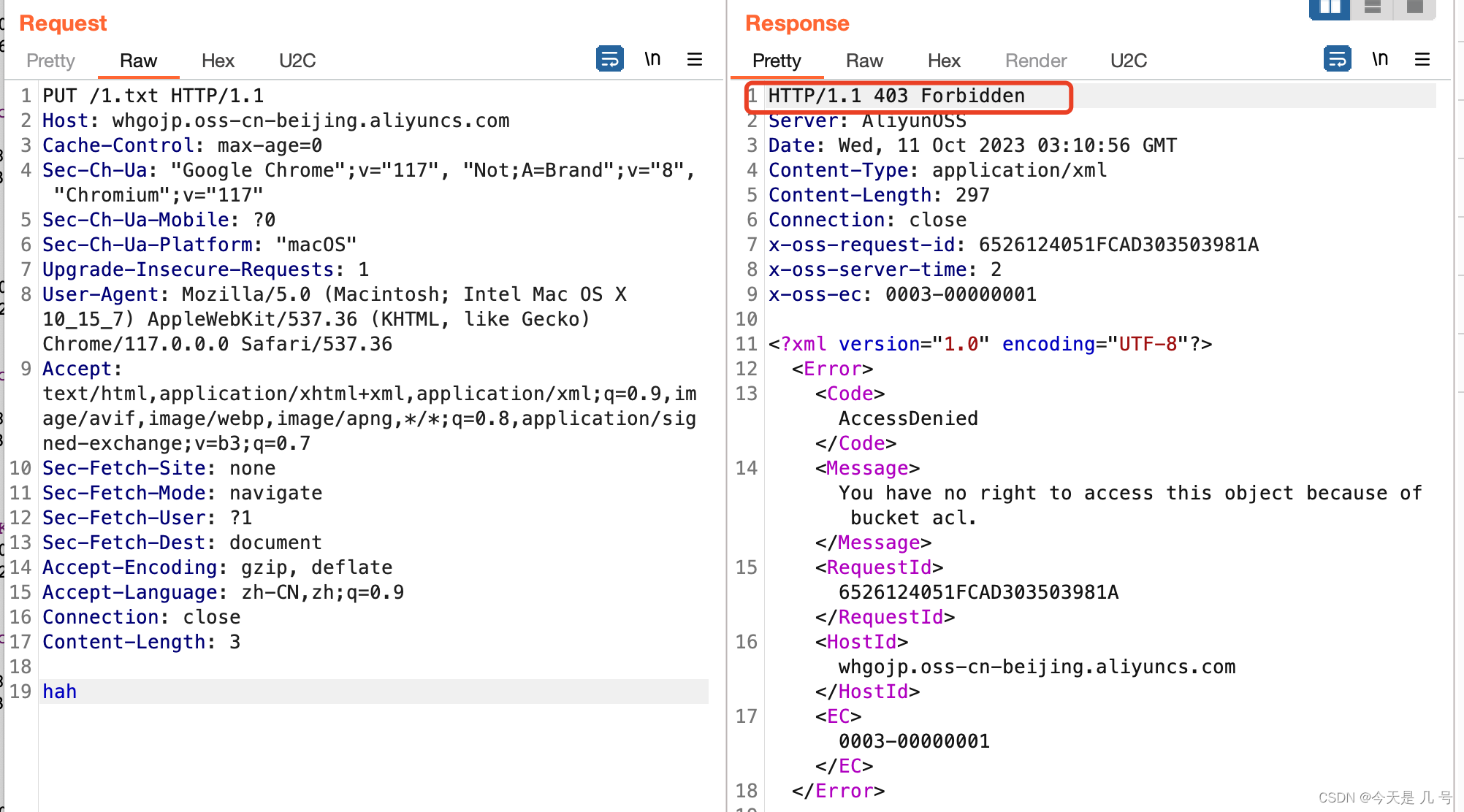Viewport: 1464px width, 812px height.
Task: Click the Sec-Fetch-Site: none line
Action: click(159, 468)
